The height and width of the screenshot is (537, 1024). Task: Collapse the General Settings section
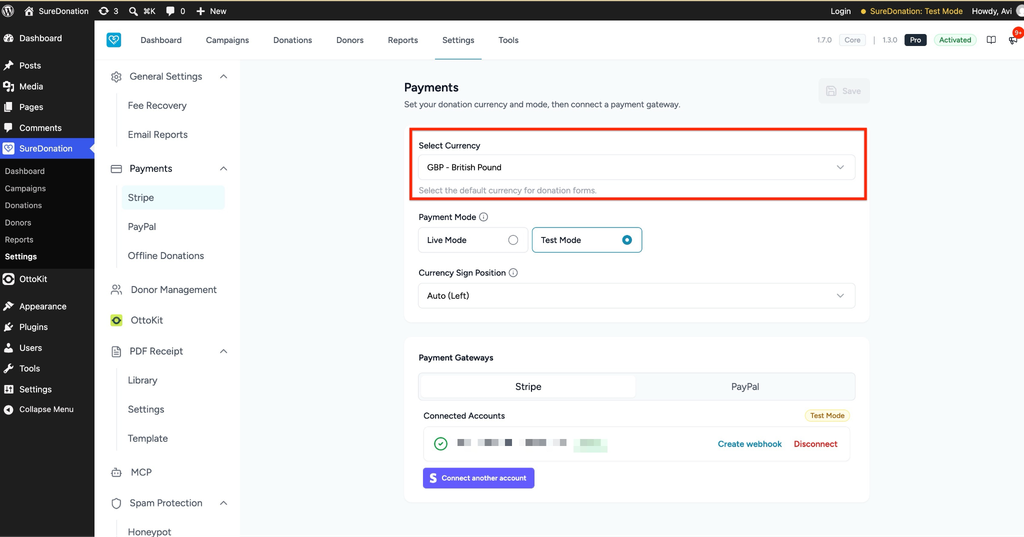223,76
